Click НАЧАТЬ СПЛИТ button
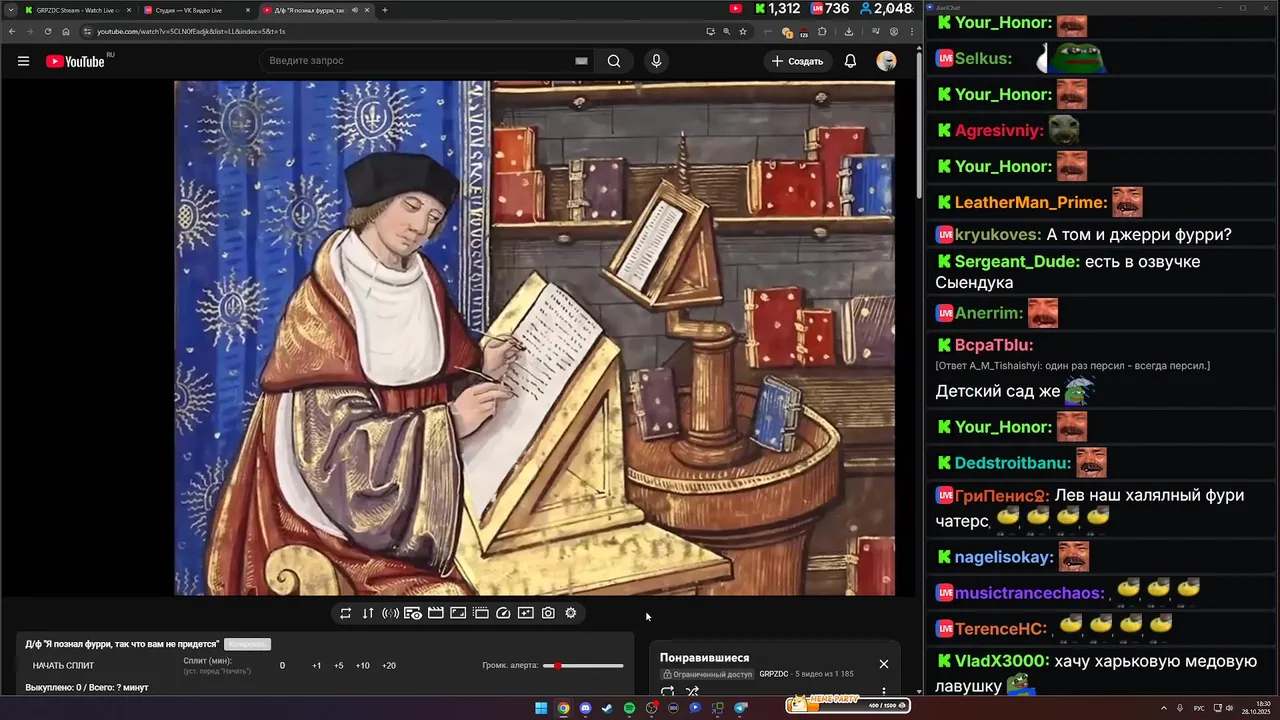Viewport: 1280px width, 720px height. 64,666
